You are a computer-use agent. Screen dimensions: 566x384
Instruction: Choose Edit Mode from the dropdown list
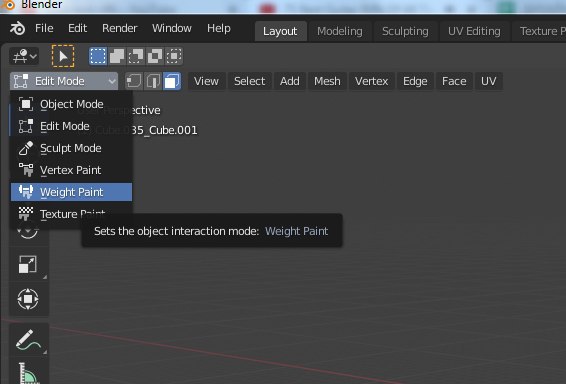(x=71, y=126)
